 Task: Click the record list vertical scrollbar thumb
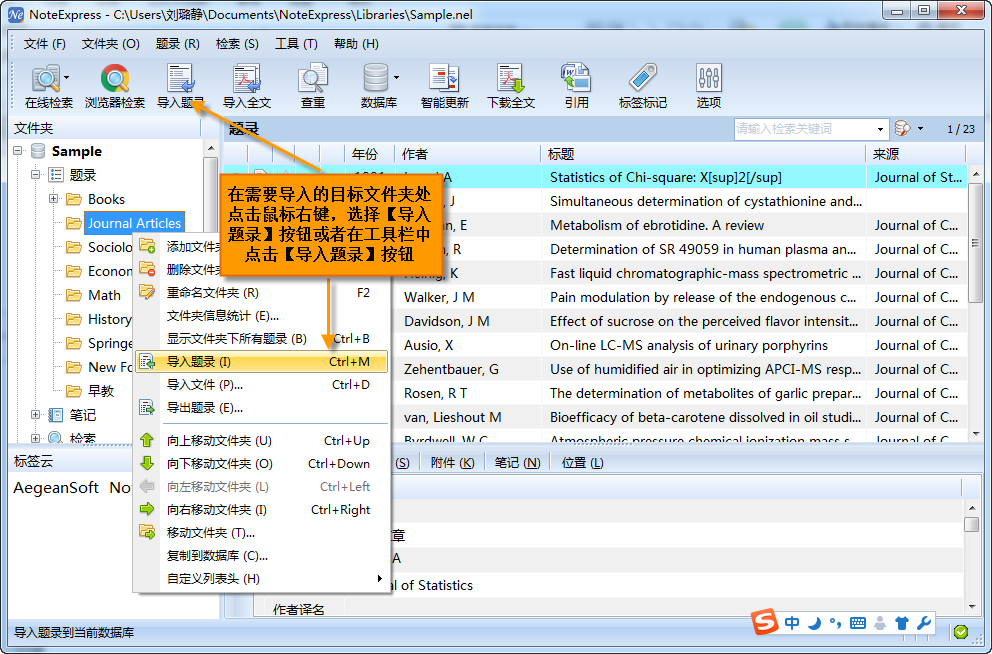pos(975,244)
